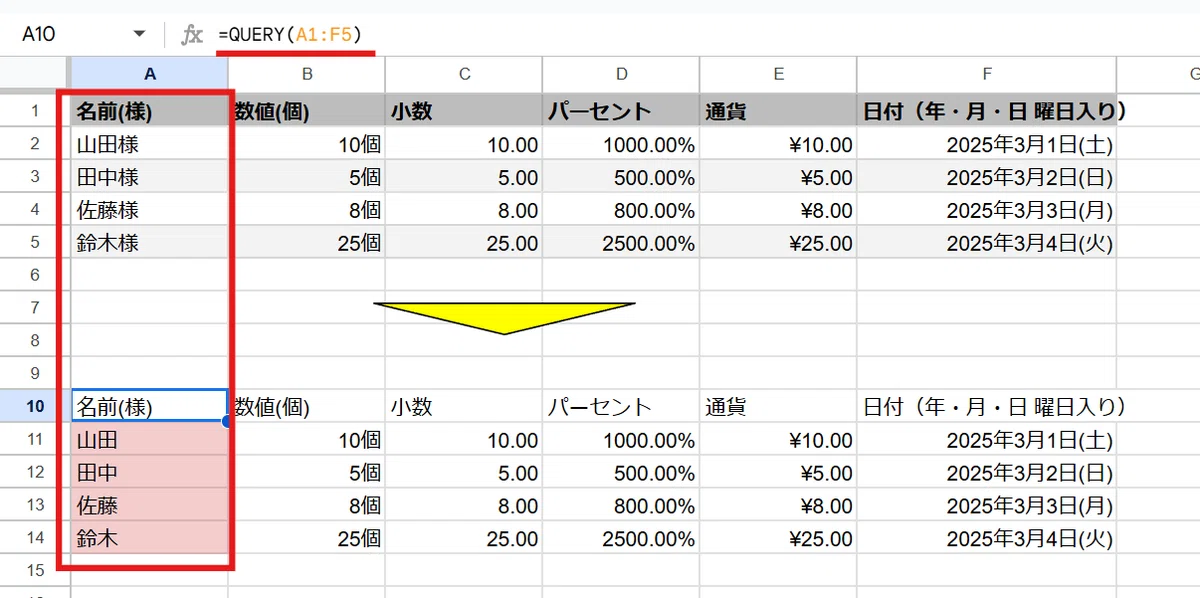Screen dimensions: 1200x598
Task: Click cell 2025年3月2日(日) in row 3
Action: (x=987, y=177)
